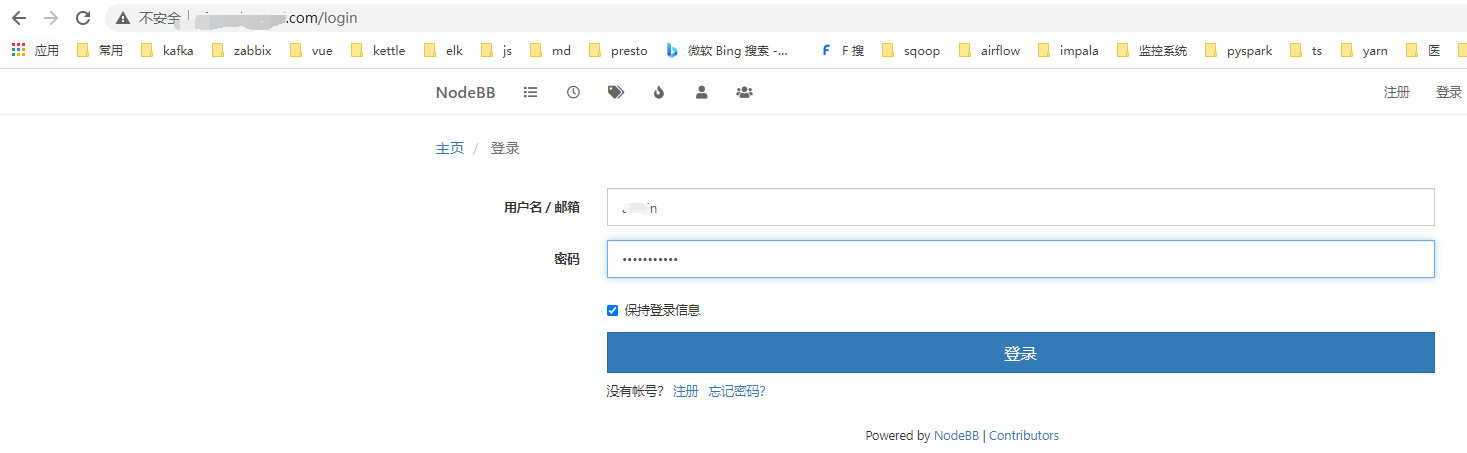Open the 常用 bookmark folder

coord(100,50)
